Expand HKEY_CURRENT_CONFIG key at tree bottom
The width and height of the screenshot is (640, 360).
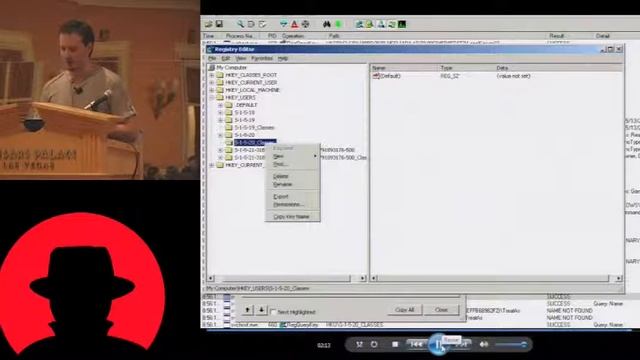tap(212, 165)
